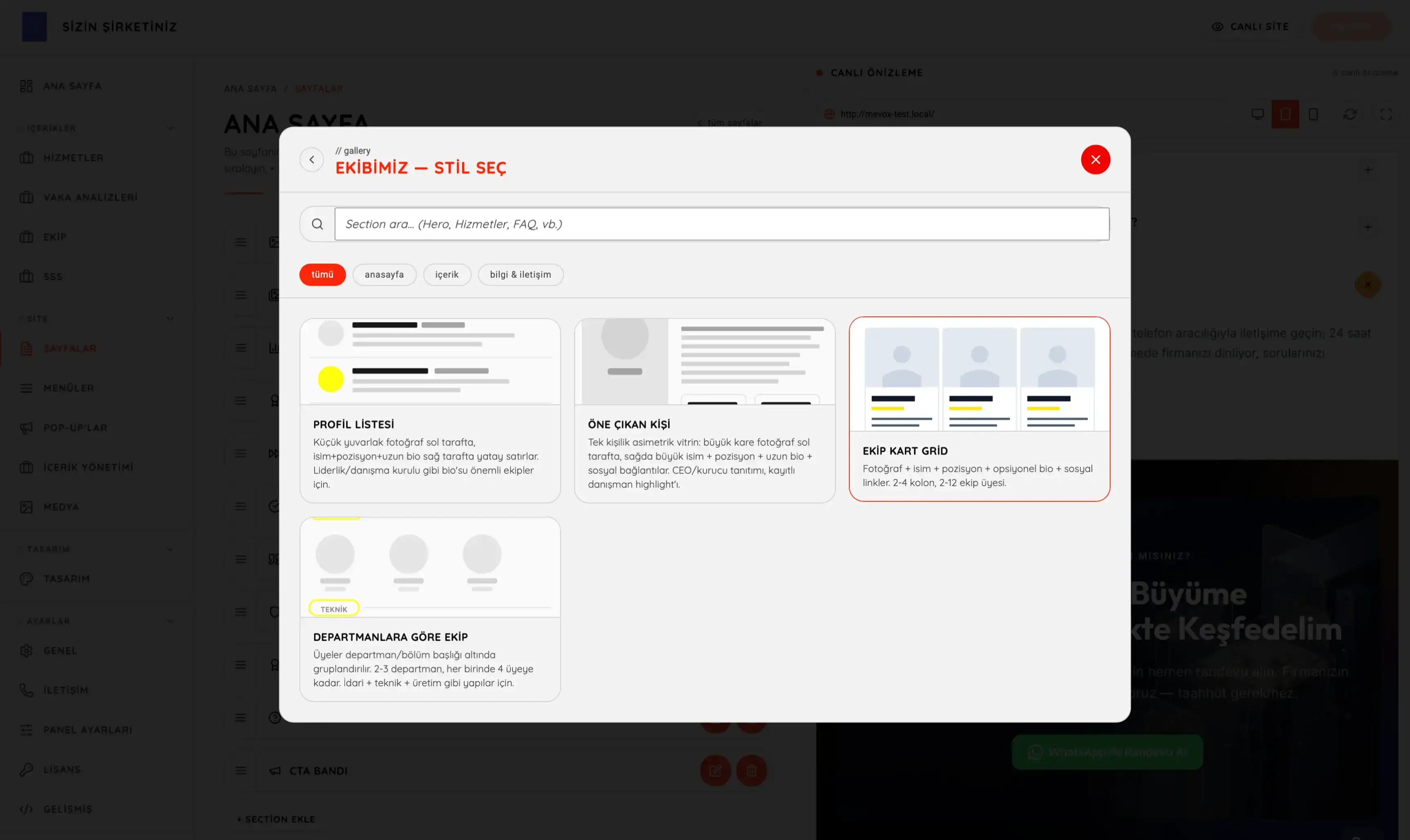Viewport: 1410px width, 840px height.
Task: Open Vaka Analizleri in the sidebar
Action: tap(90, 197)
